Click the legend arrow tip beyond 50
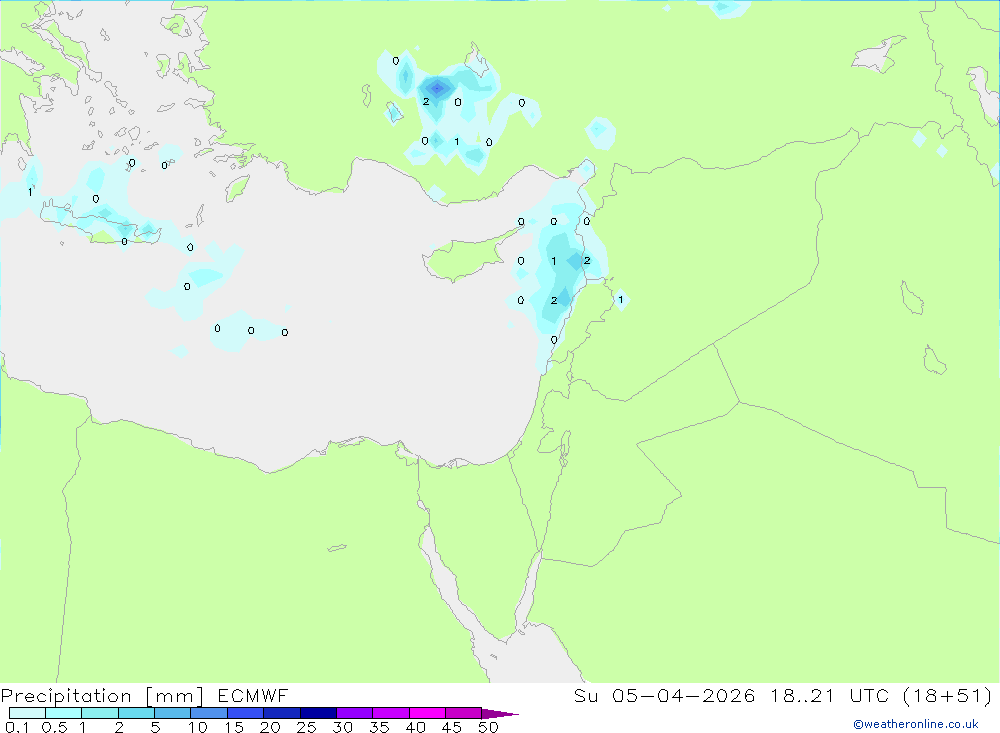 tap(500, 714)
